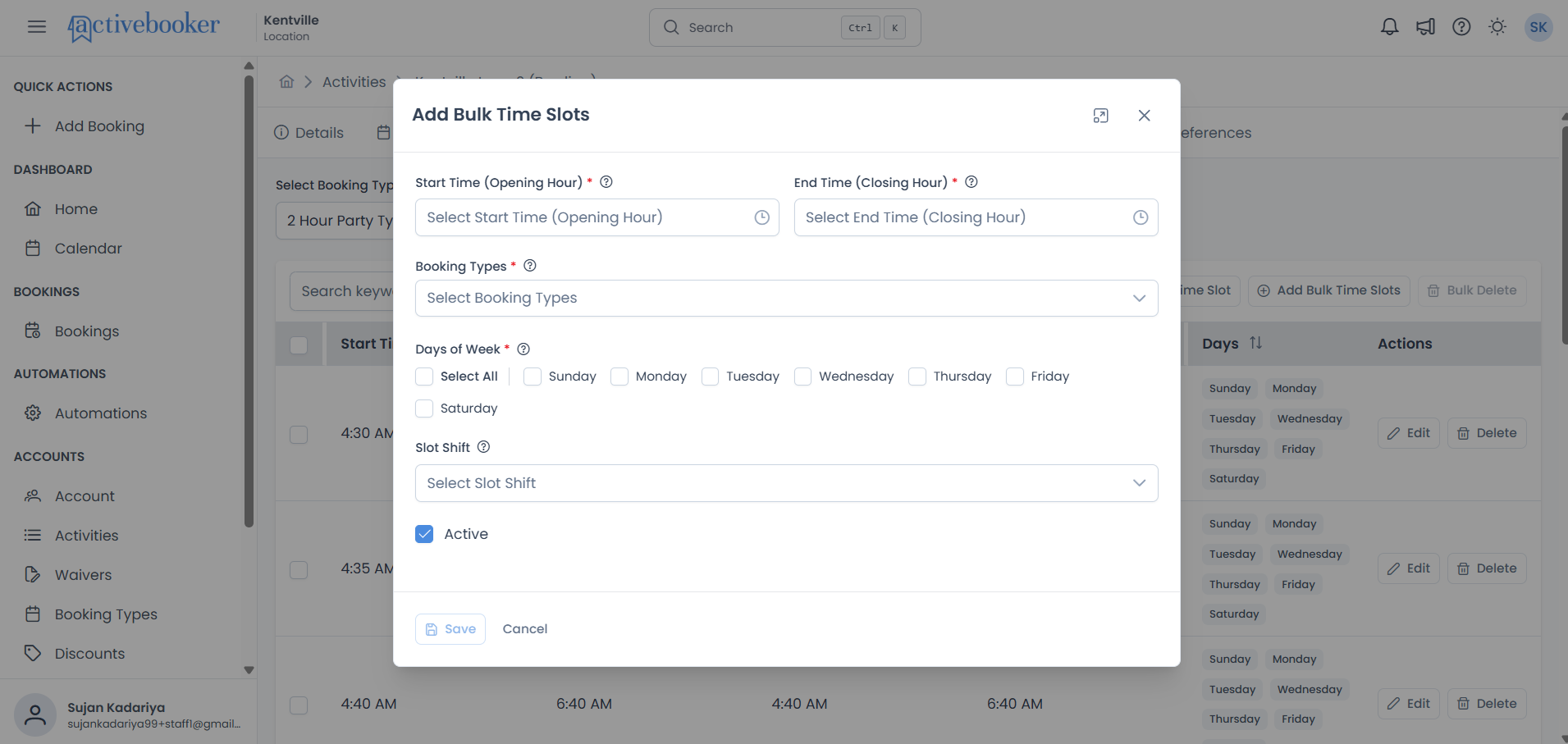Toggle the table header select-all checkbox
Screen dimensions: 1568x744
299,345
